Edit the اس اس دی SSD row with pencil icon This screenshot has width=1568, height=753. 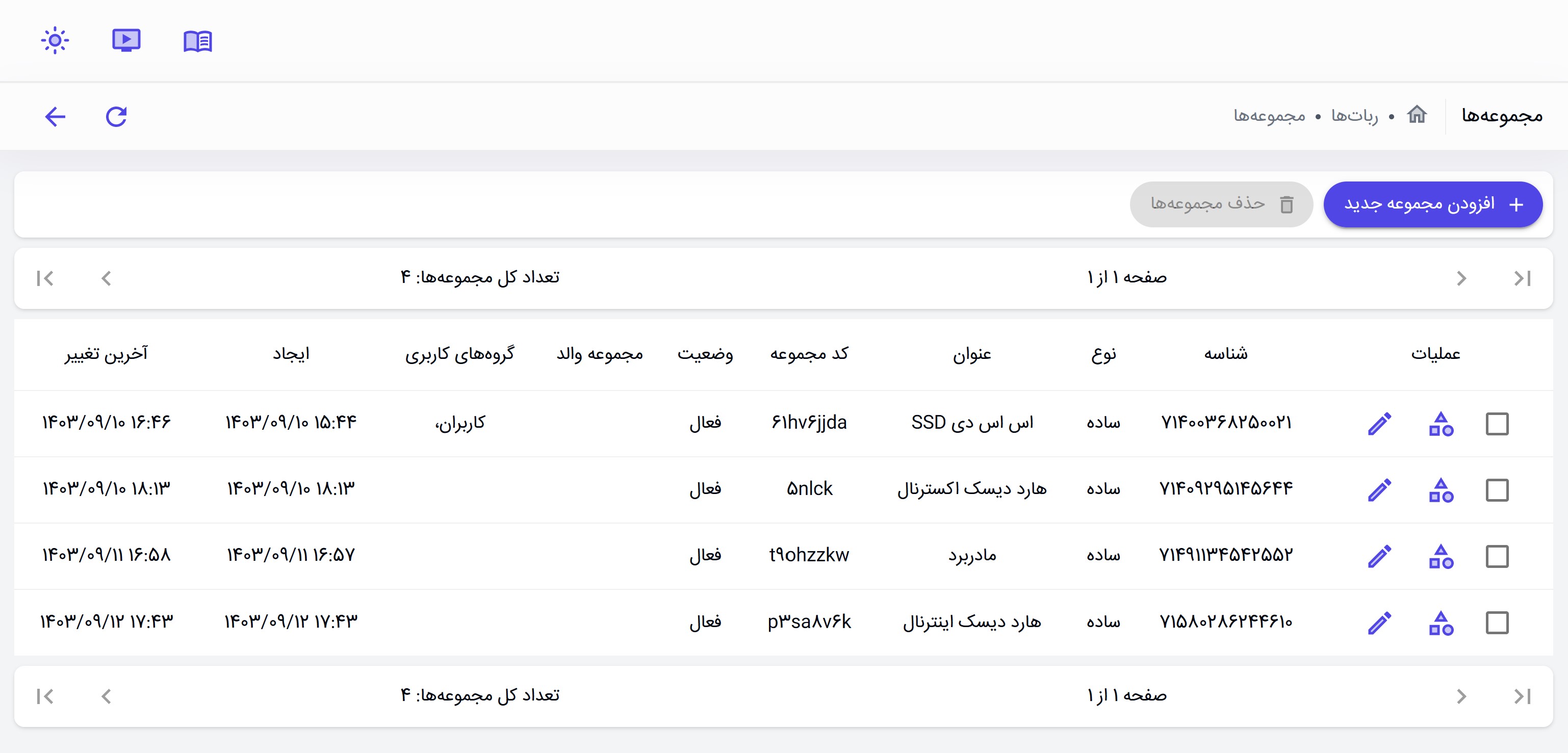[1379, 424]
